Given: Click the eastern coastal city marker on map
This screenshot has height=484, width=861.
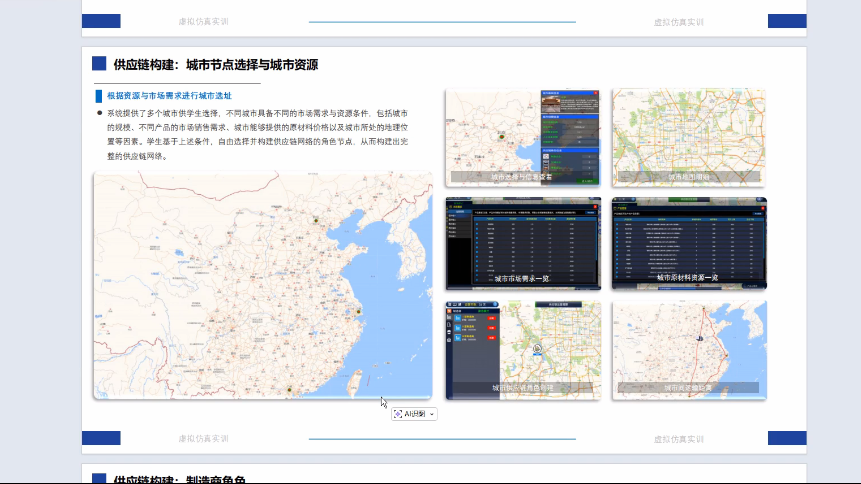Looking at the screenshot, I should [358, 312].
